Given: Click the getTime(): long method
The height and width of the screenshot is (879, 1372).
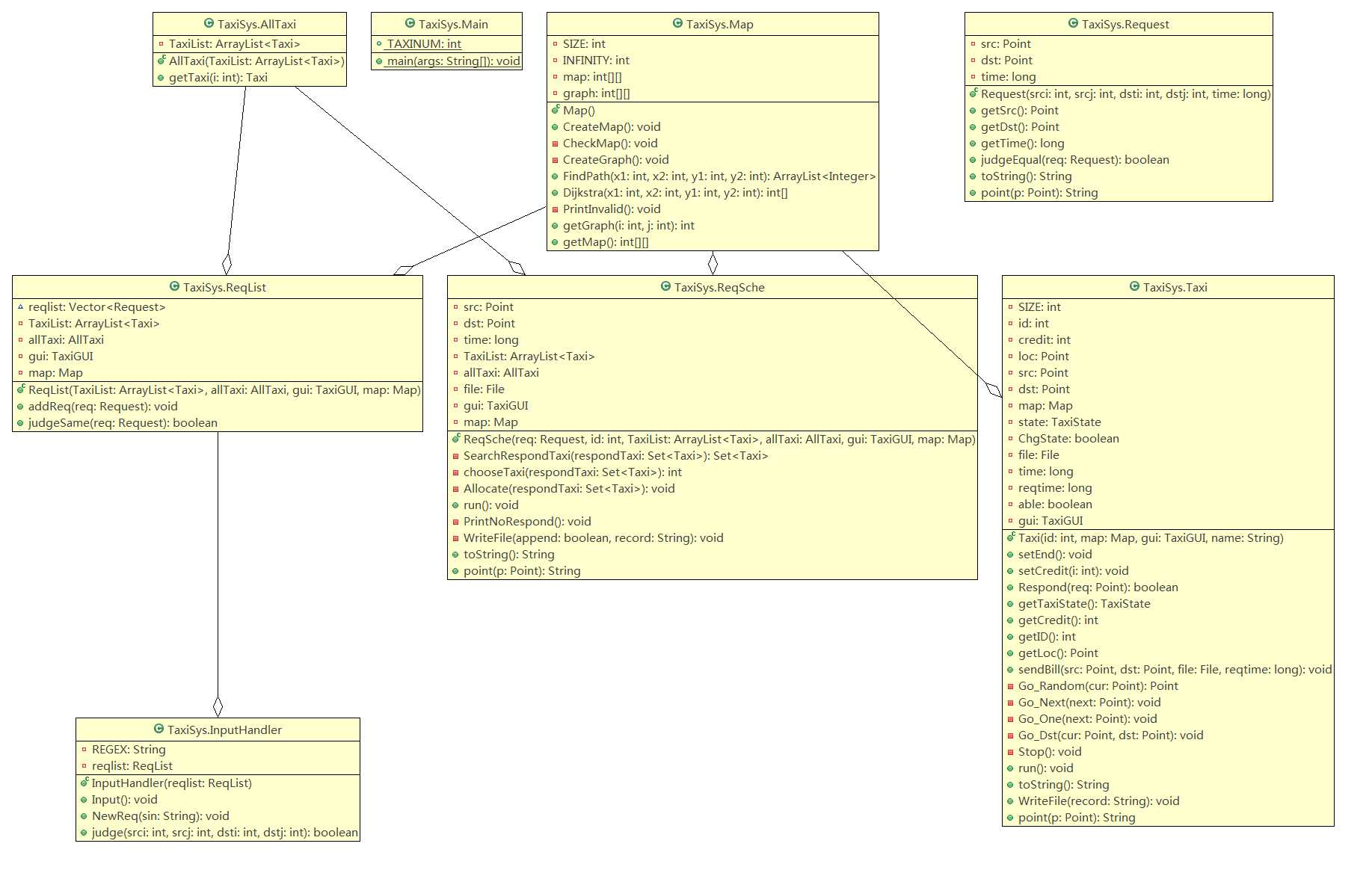Looking at the screenshot, I should click(1022, 144).
